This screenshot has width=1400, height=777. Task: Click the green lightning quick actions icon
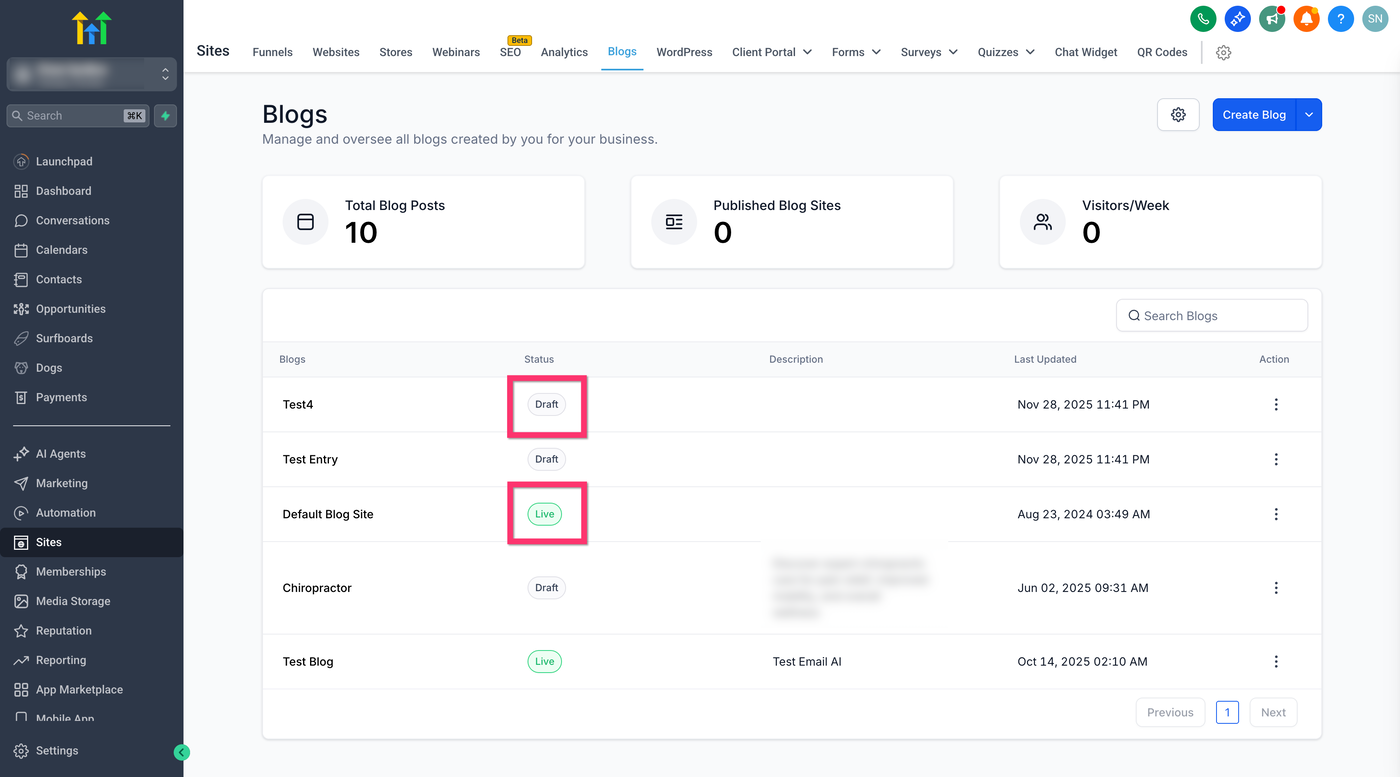pyautogui.click(x=166, y=116)
